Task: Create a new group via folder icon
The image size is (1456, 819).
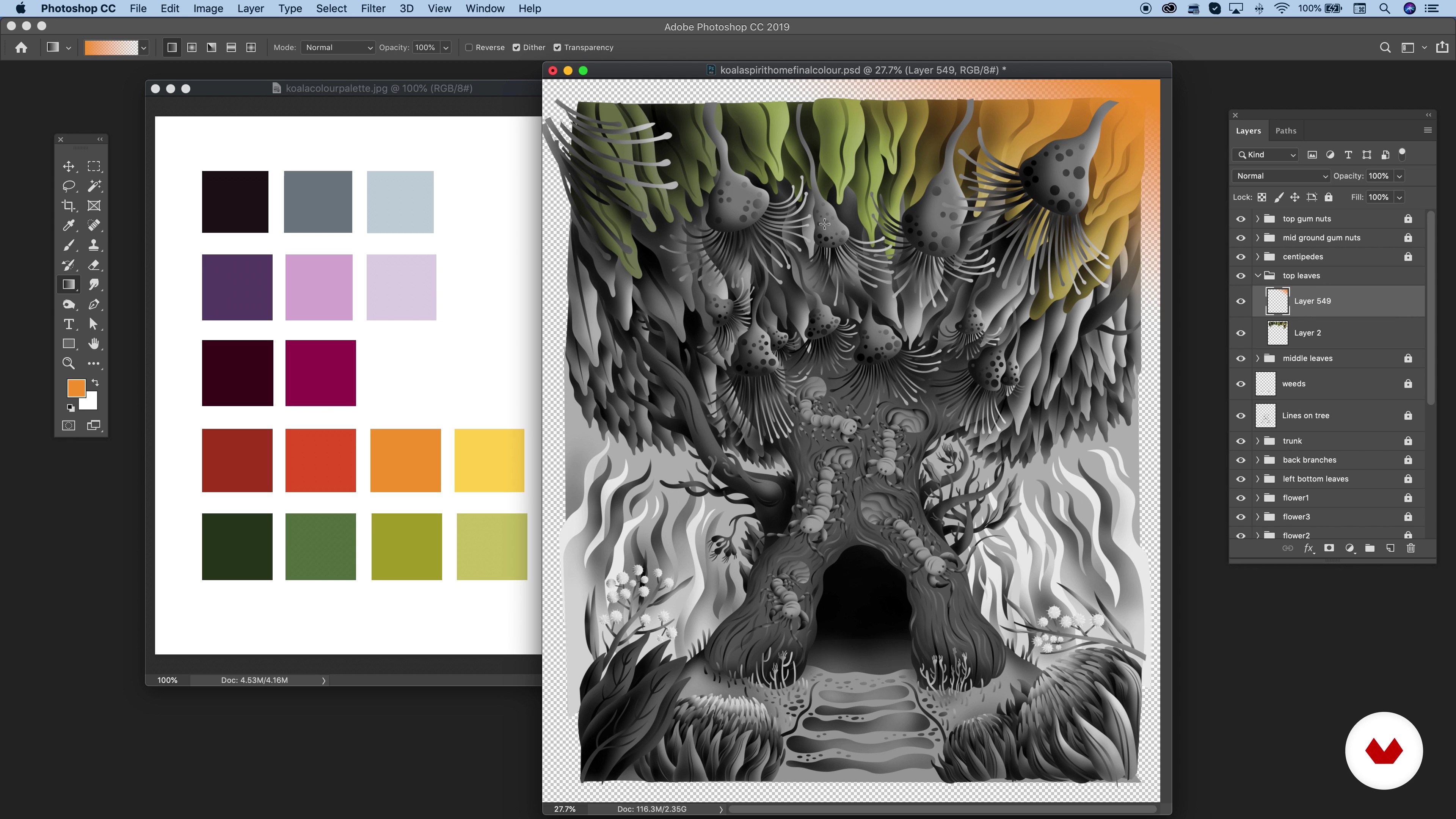Action: coord(1370,548)
